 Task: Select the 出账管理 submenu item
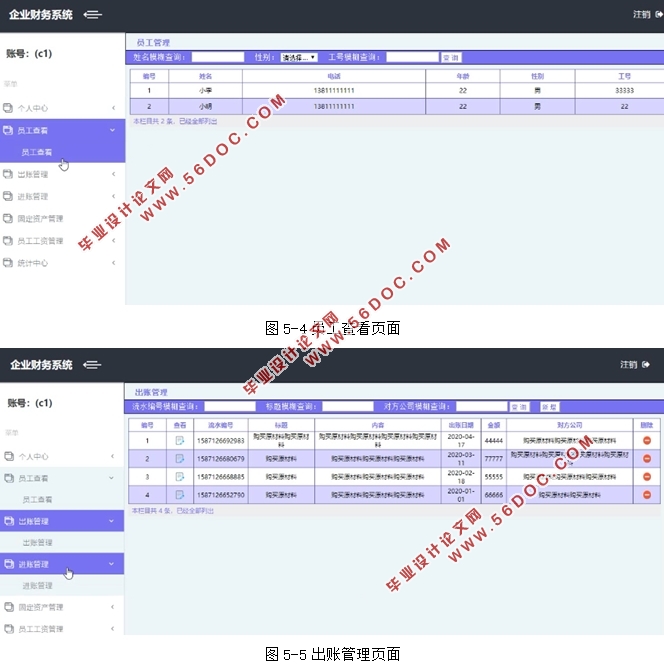click(x=38, y=542)
